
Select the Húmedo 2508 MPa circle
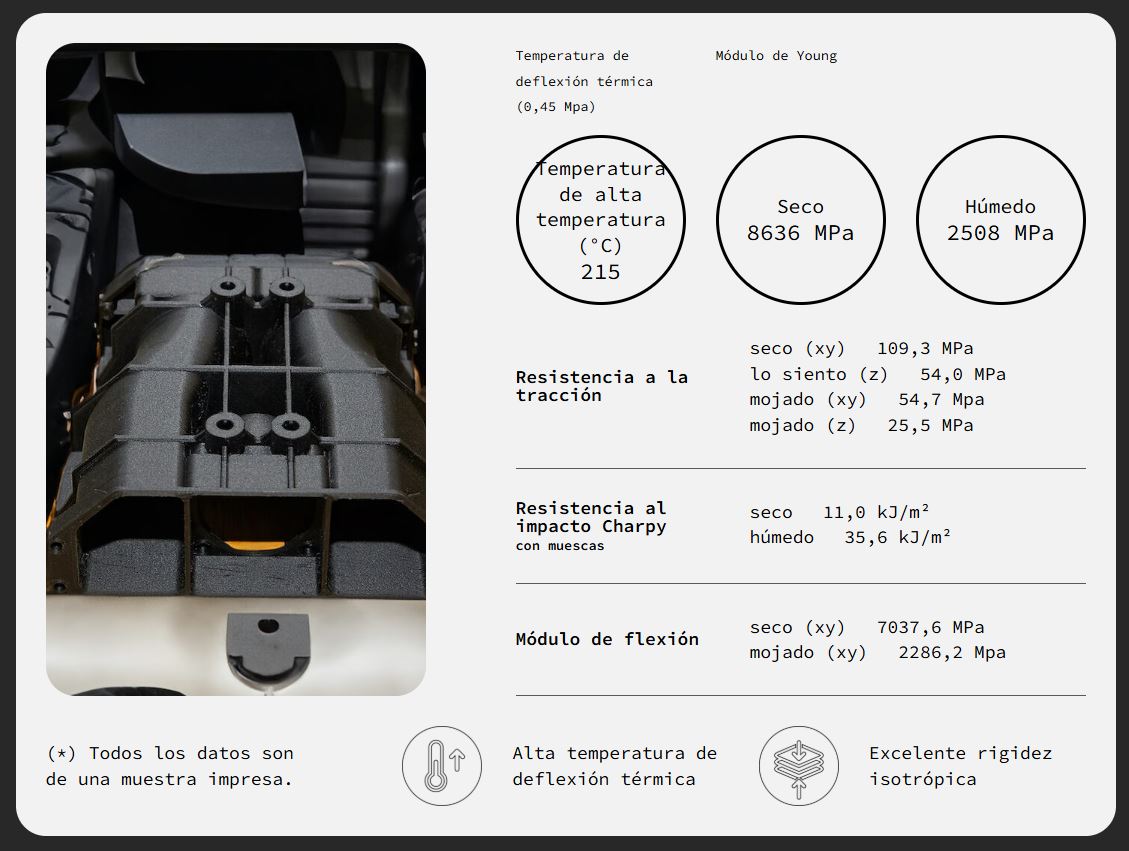pos(1000,220)
